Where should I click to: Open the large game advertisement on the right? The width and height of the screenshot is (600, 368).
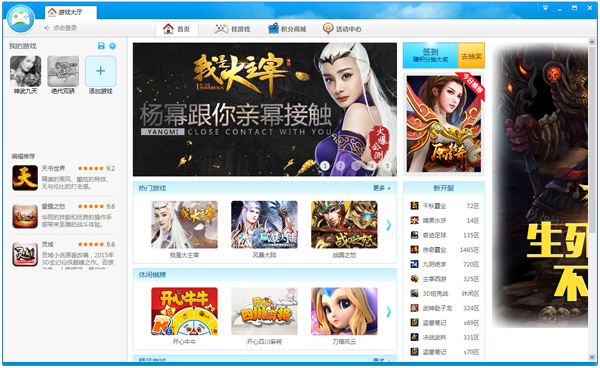tap(540, 186)
